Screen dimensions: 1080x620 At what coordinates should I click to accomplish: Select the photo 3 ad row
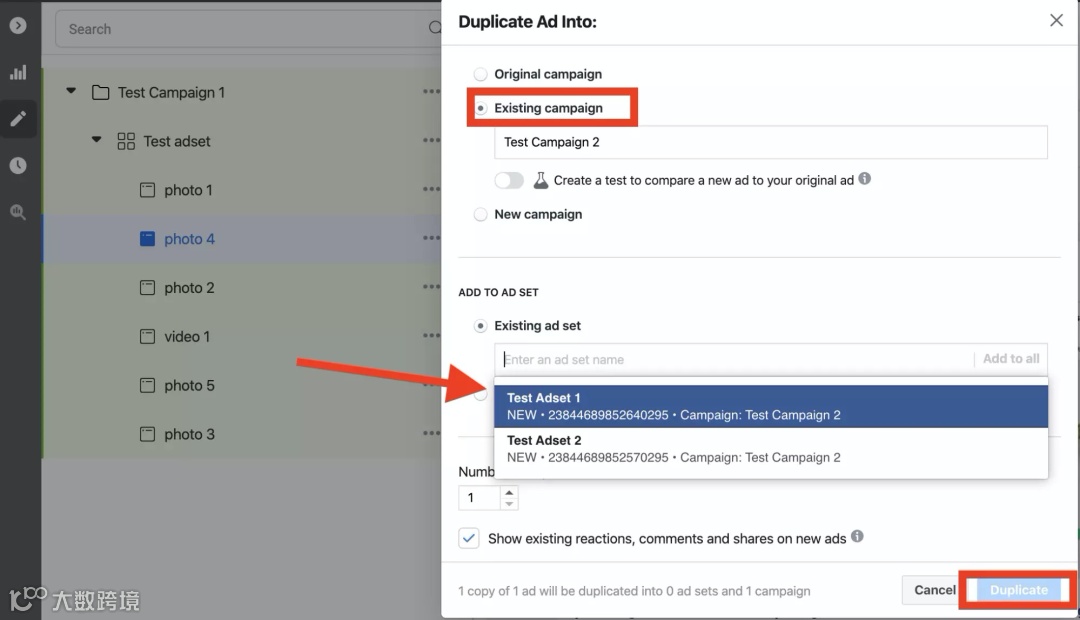point(242,435)
